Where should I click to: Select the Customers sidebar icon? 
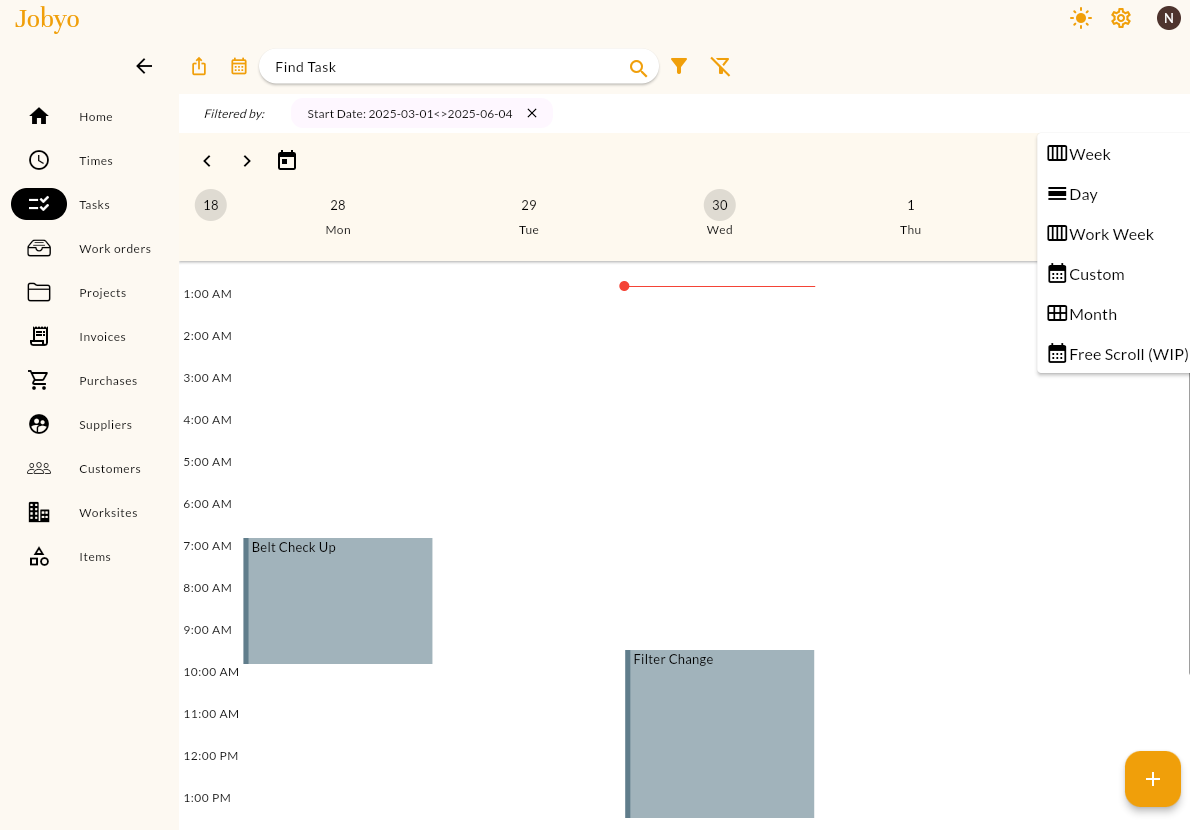coord(38,468)
